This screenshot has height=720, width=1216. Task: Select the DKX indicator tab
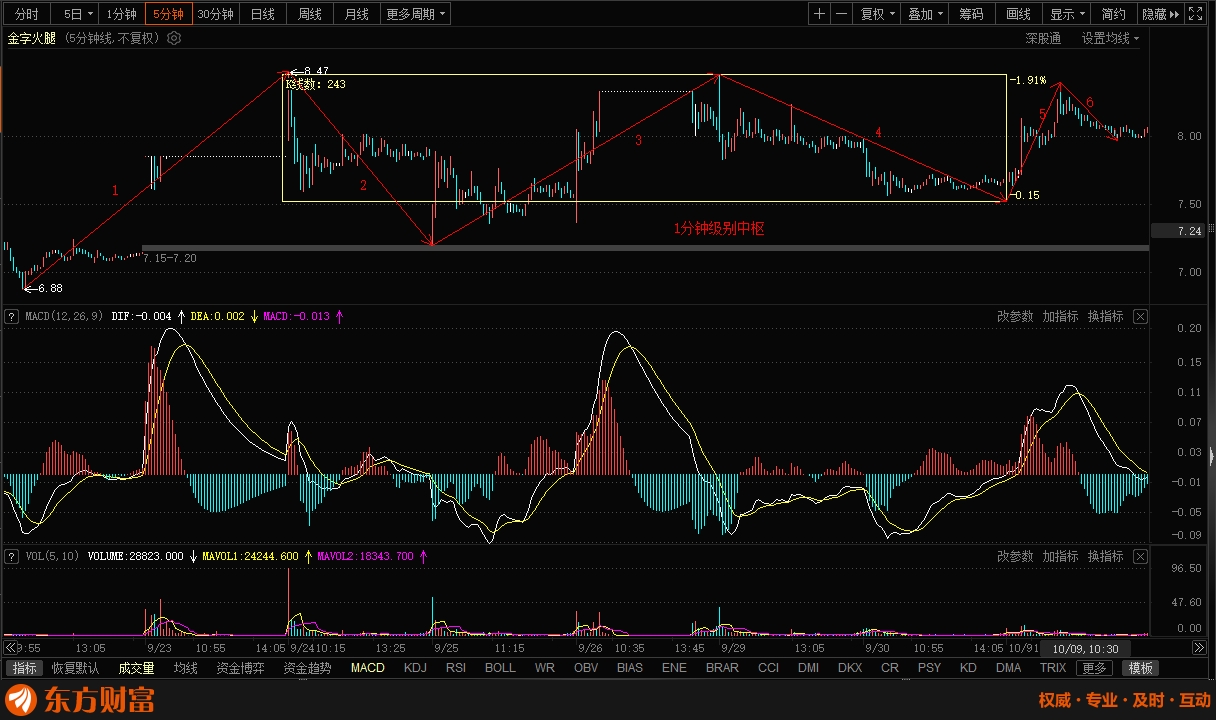850,668
